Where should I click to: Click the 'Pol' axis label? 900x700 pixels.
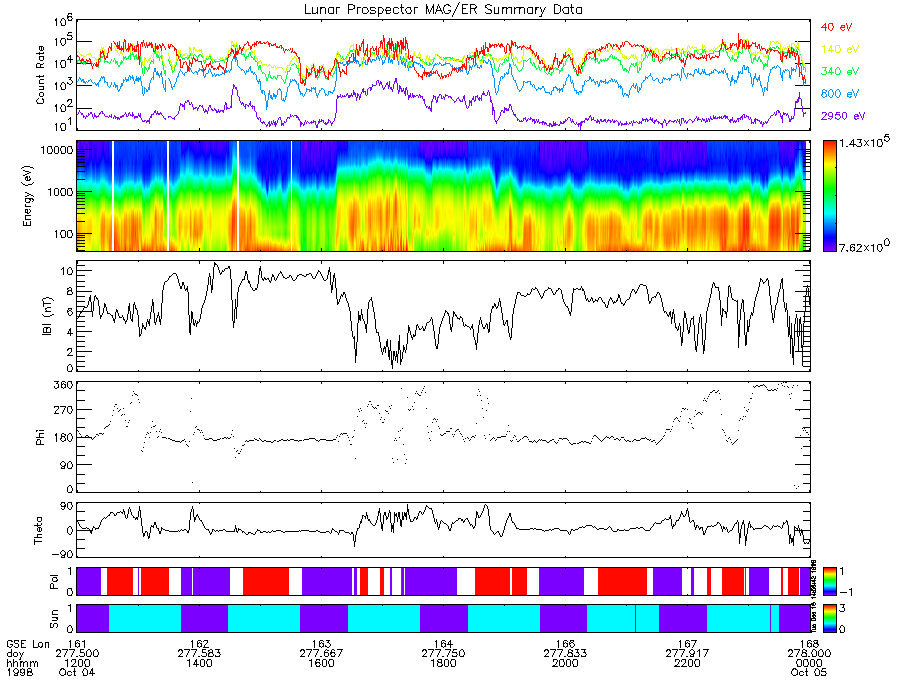54,581
